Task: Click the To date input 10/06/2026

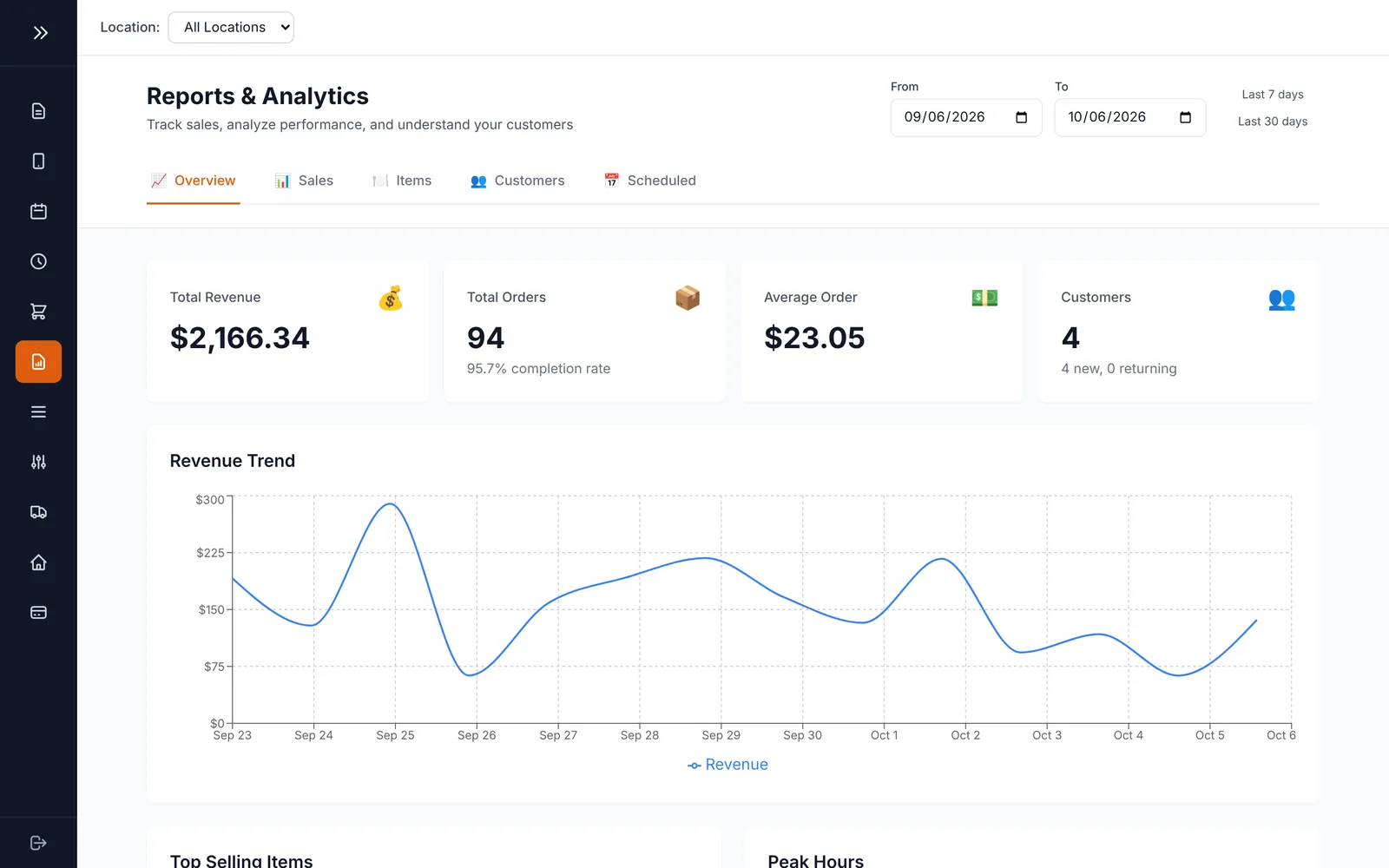Action: pyautogui.click(x=1129, y=117)
